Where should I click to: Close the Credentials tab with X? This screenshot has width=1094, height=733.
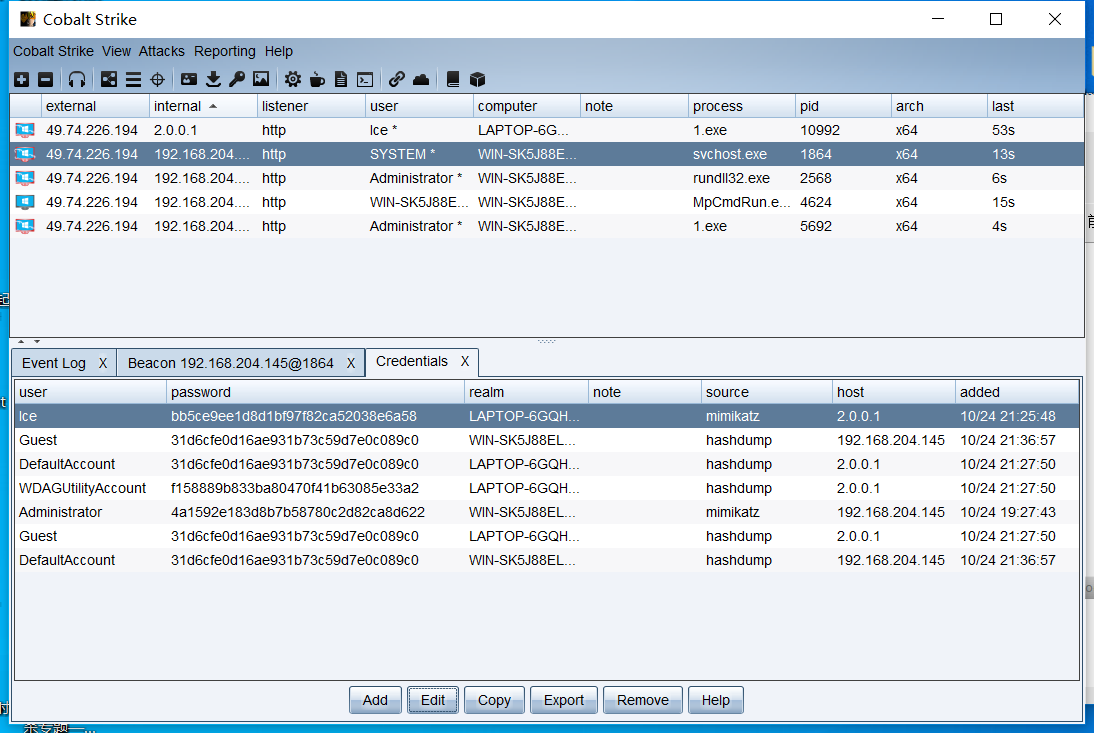465,361
